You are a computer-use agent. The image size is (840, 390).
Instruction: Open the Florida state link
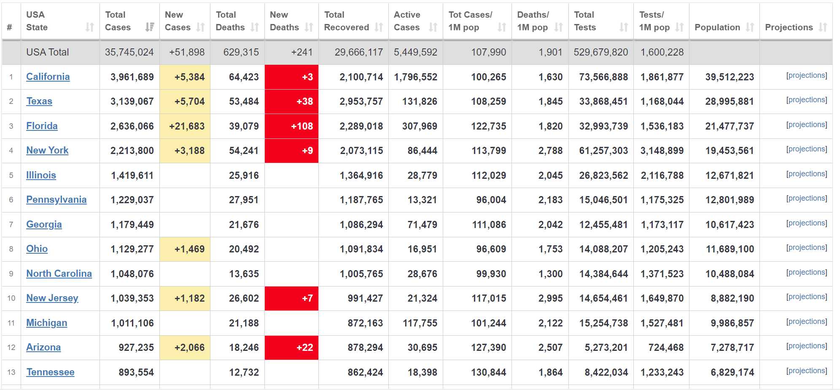point(42,126)
